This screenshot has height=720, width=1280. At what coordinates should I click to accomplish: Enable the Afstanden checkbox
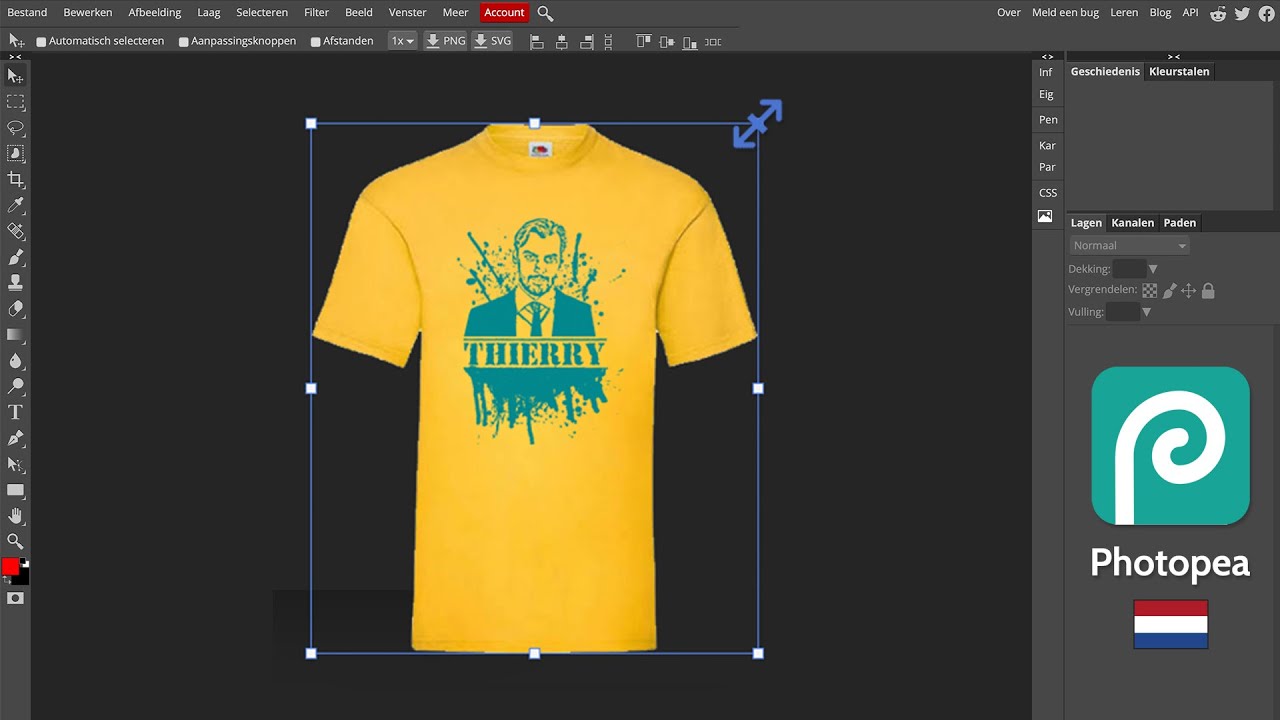coord(315,42)
